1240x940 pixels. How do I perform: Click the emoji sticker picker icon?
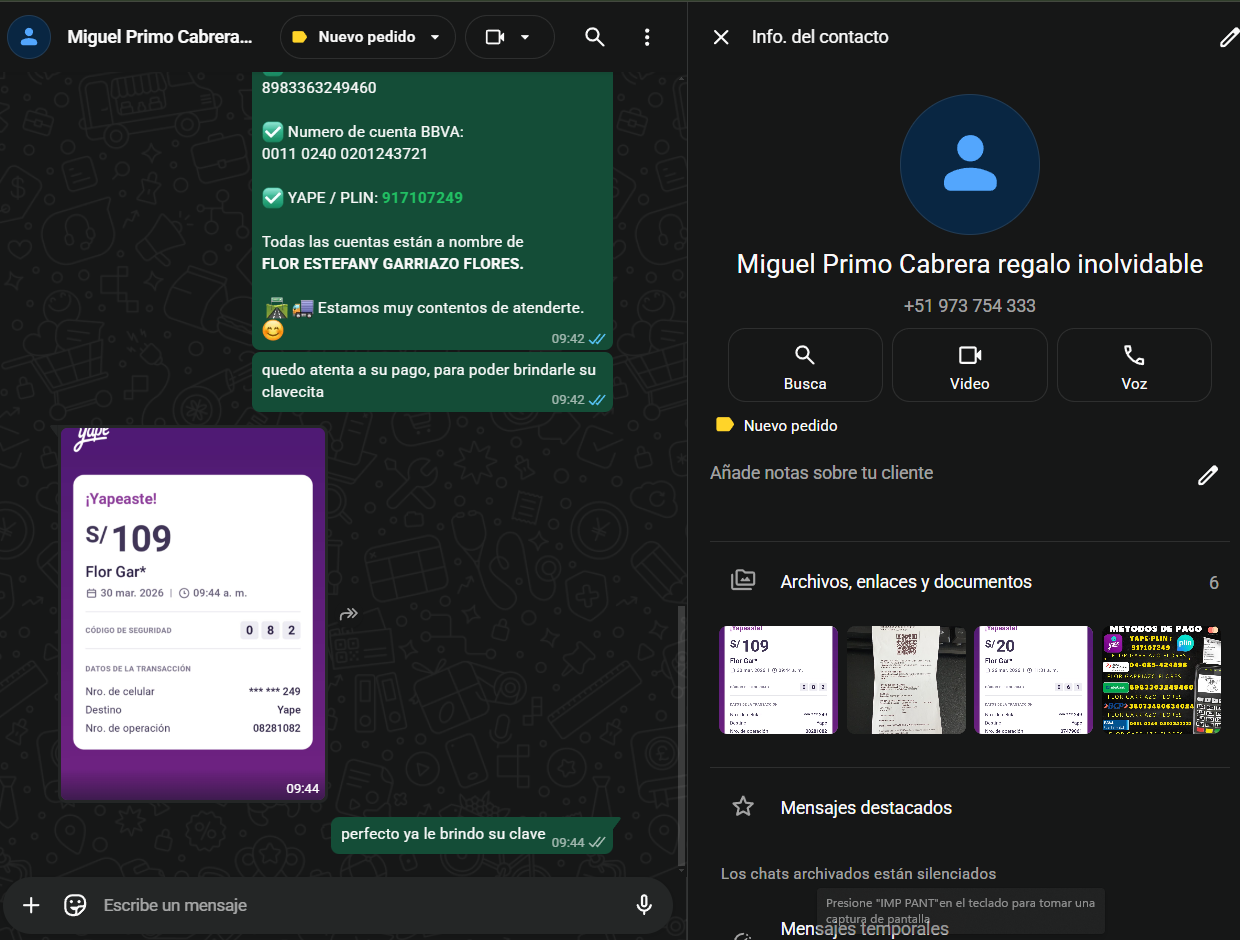(x=75, y=905)
